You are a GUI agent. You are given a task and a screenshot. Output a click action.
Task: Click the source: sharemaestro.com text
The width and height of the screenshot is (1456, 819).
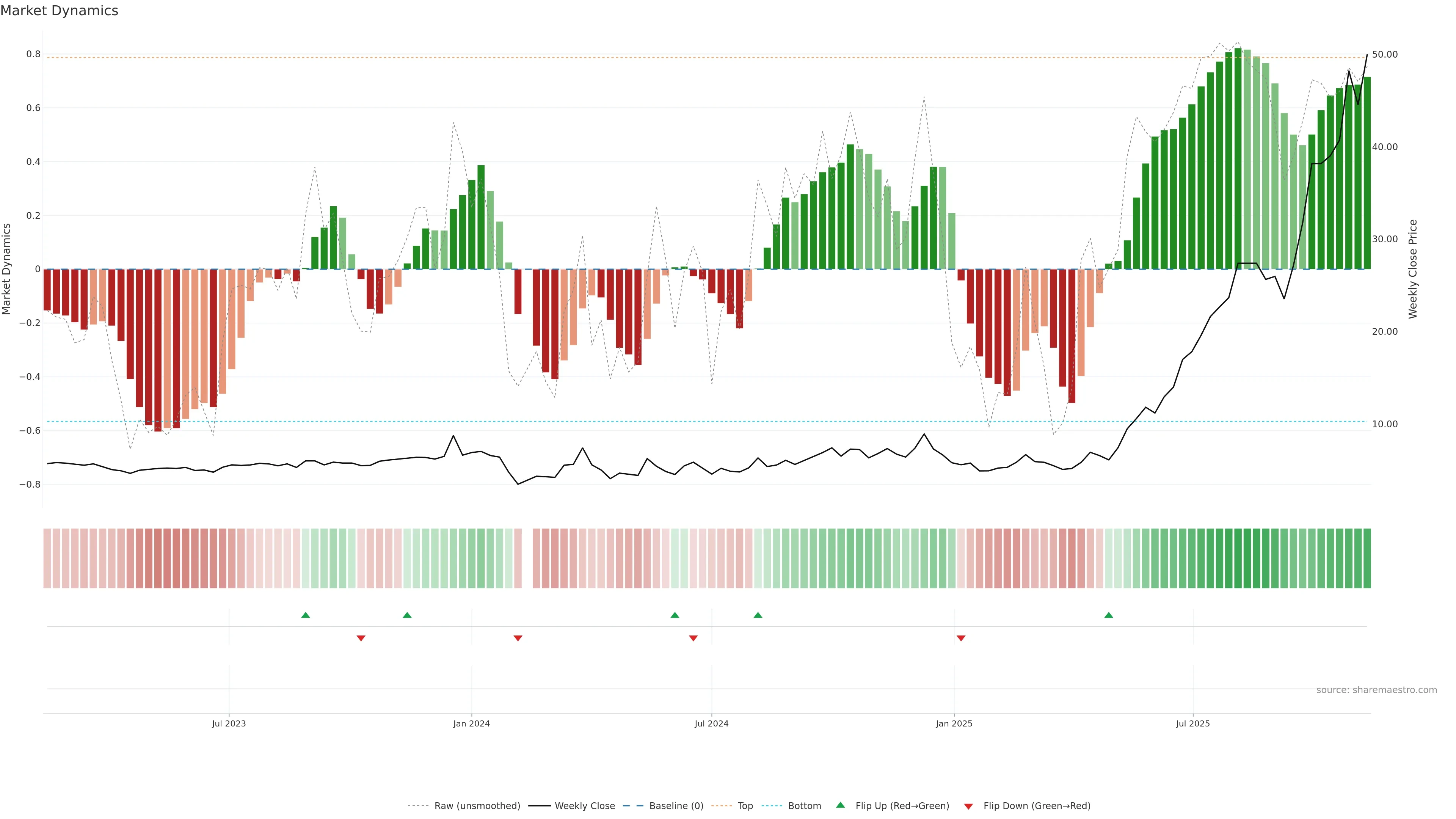1376,690
